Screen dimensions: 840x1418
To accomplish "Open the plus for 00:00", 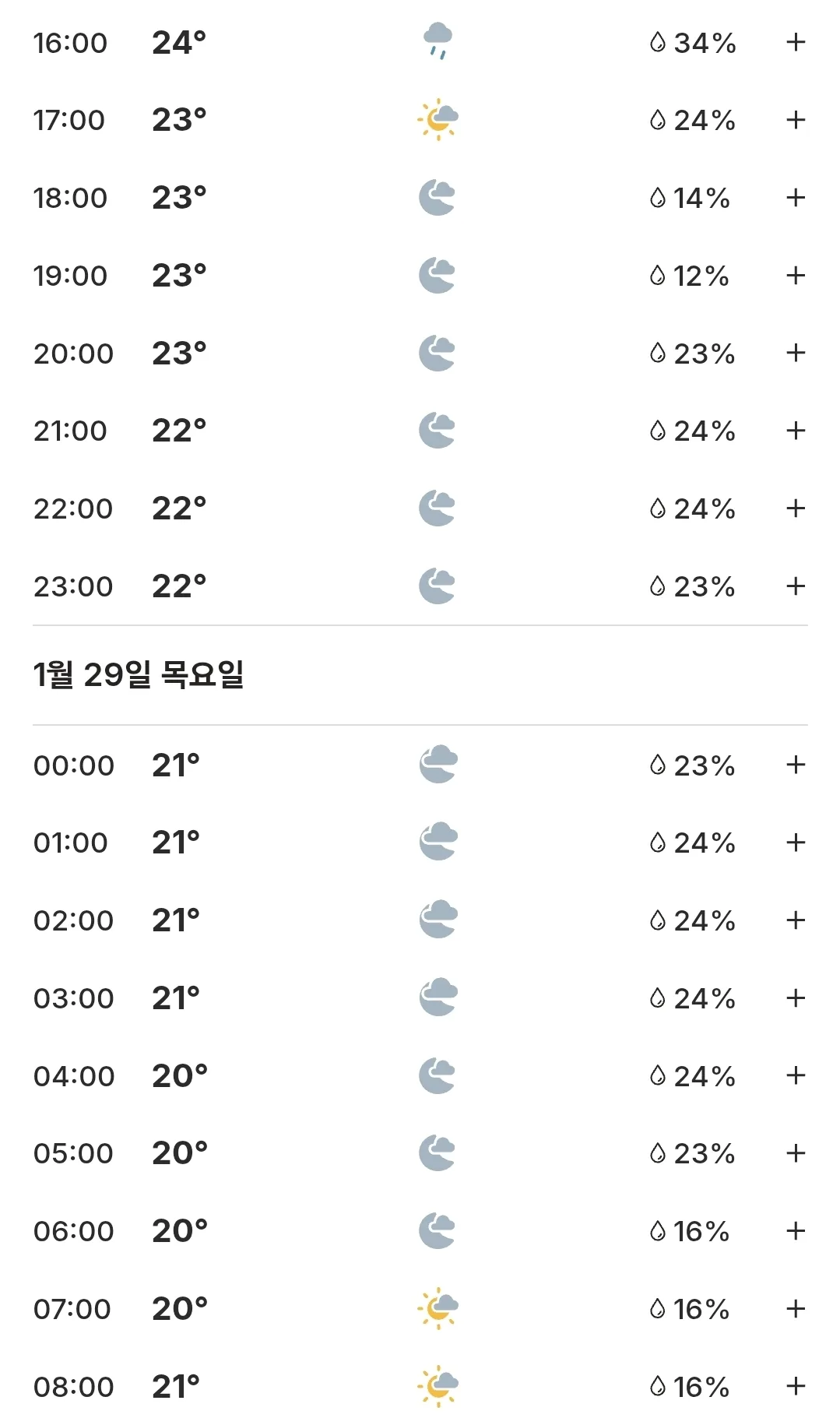I will click(796, 765).
